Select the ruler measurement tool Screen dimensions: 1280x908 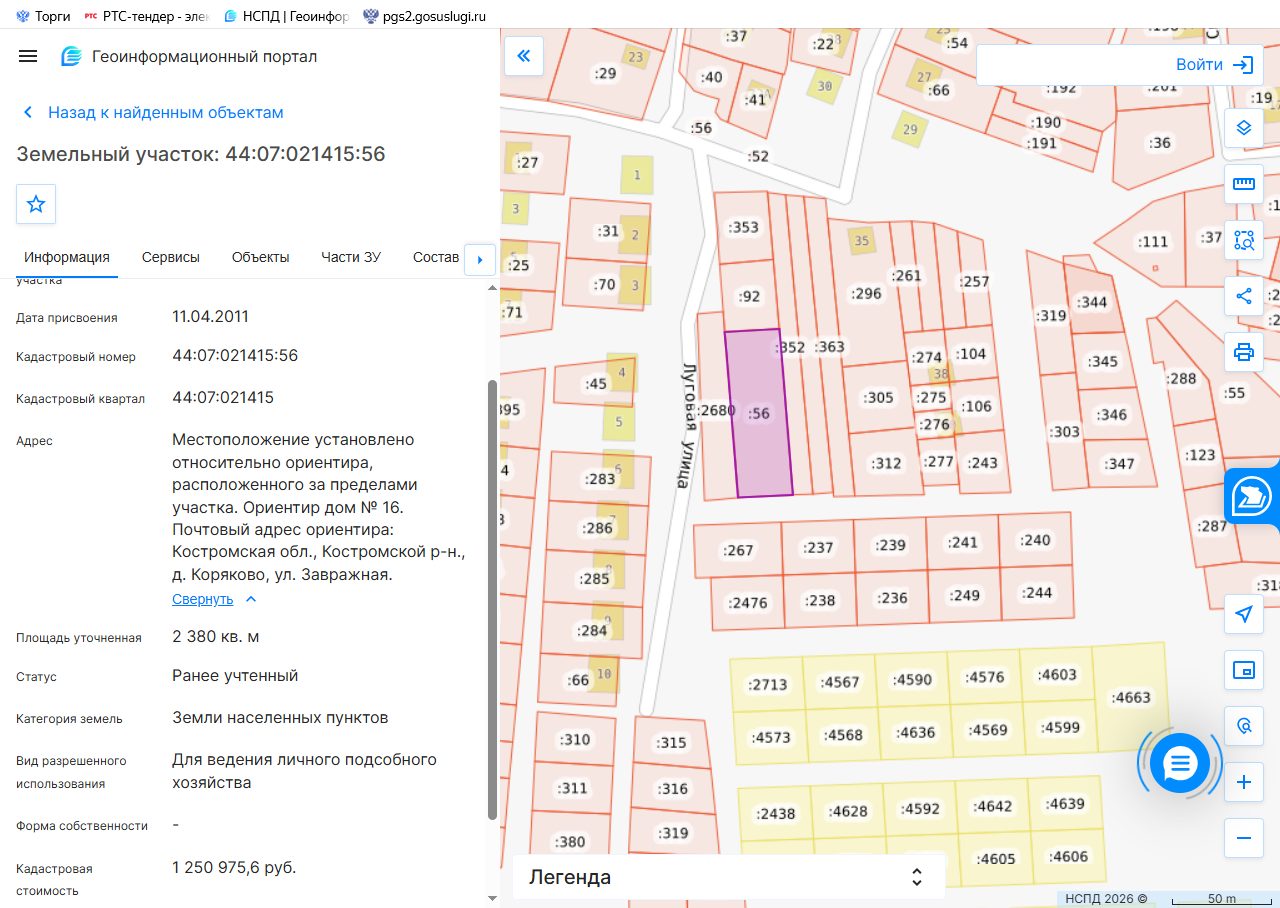[1244, 184]
